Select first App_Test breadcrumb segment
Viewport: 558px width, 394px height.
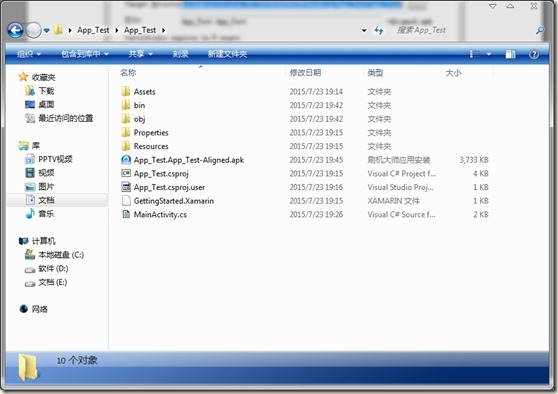pos(93,30)
